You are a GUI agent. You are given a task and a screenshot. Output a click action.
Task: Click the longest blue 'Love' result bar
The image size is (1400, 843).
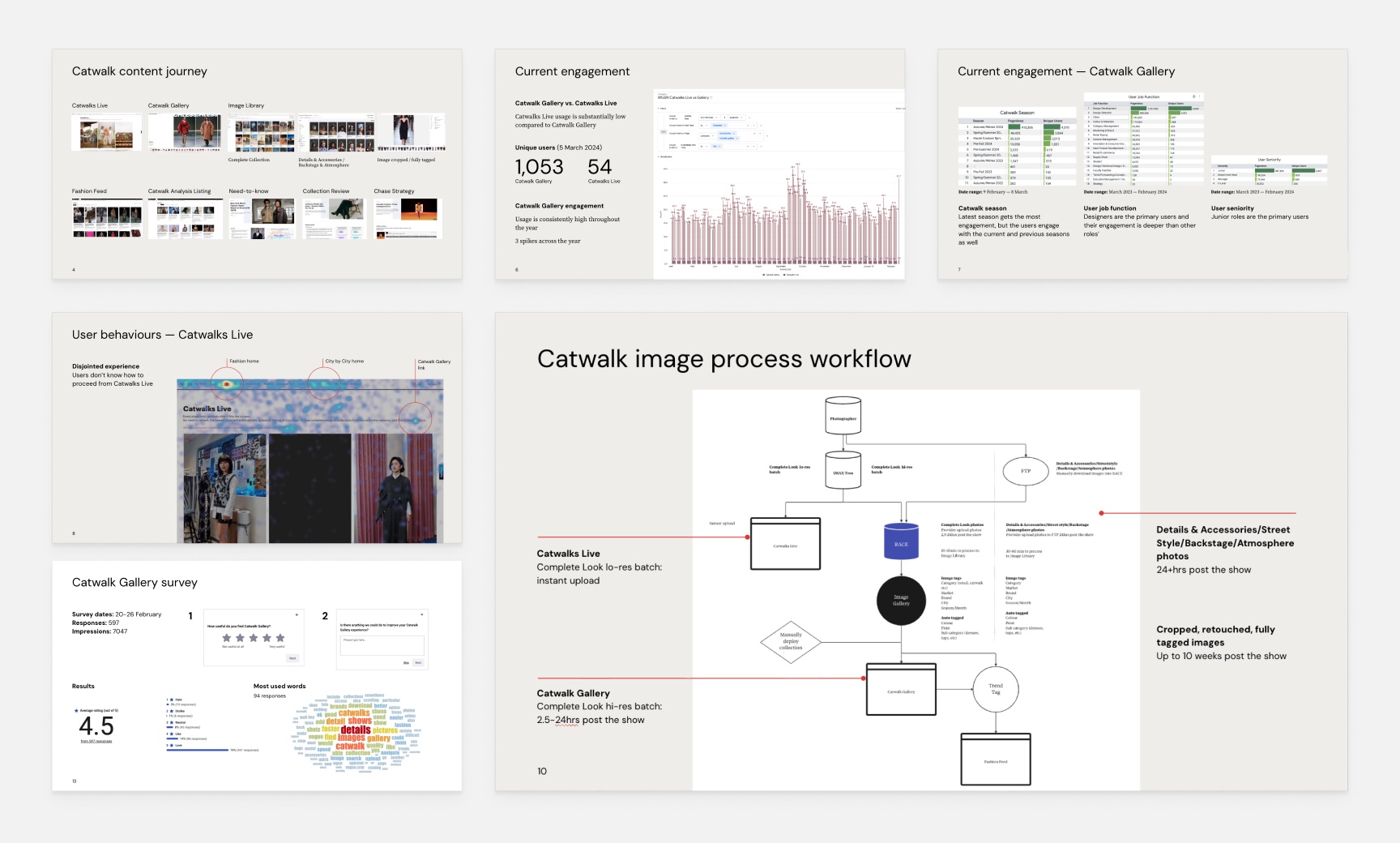pyautogui.click(x=198, y=750)
